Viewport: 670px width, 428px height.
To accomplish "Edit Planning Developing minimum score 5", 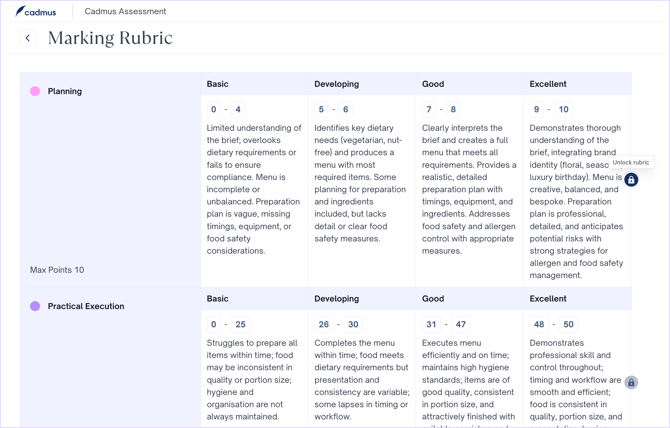I will (321, 110).
